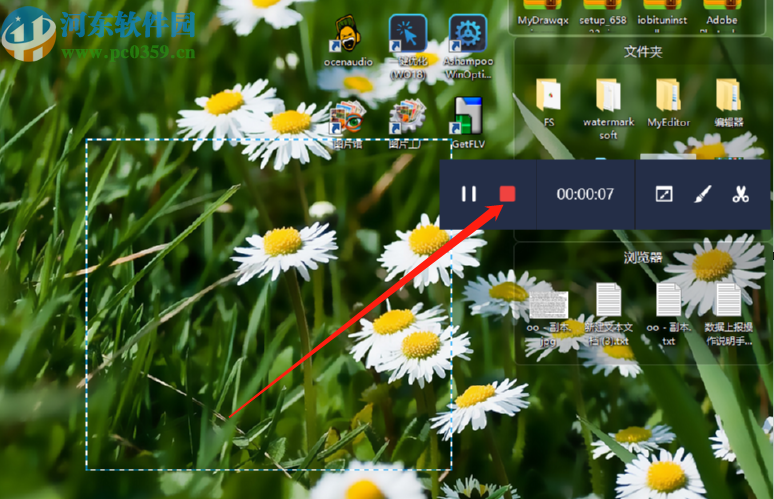Select the brush annotation tool

point(702,194)
